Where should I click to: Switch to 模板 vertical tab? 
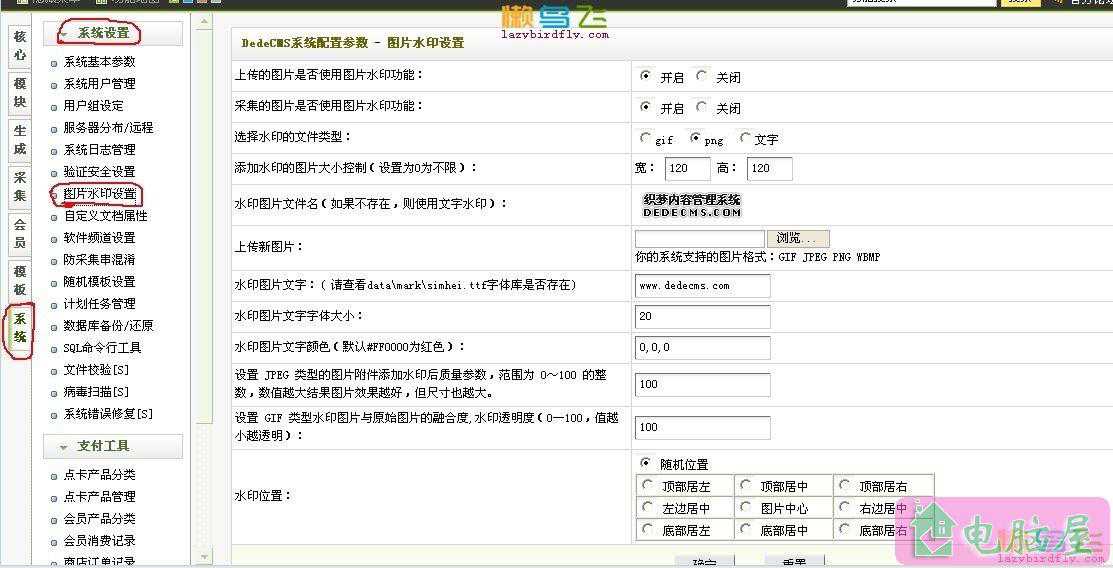click(x=20, y=280)
